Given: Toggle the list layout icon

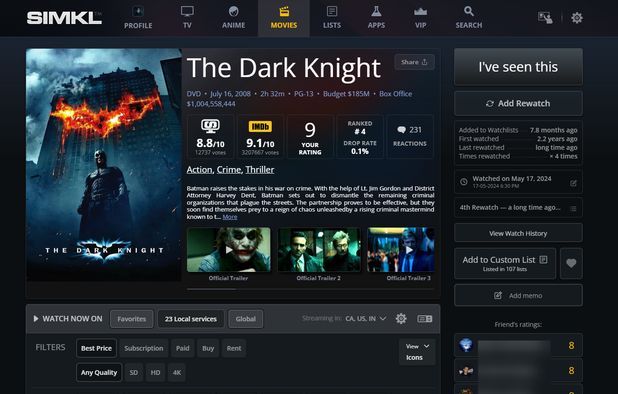Looking at the screenshot, I should [x=424, y=318].
